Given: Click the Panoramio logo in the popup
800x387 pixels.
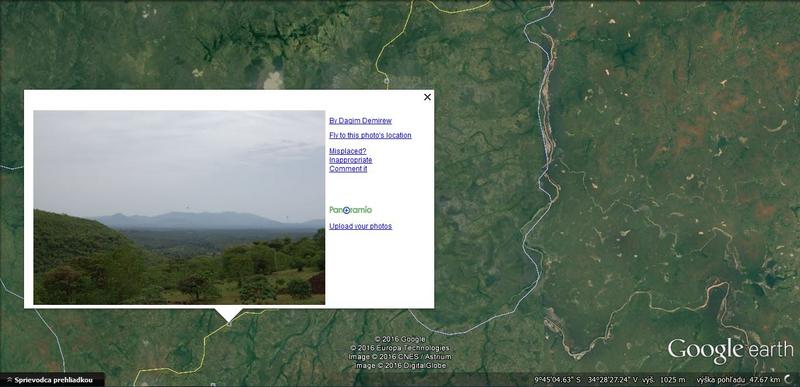Looking at the screenshot, I should click(351, 210).
